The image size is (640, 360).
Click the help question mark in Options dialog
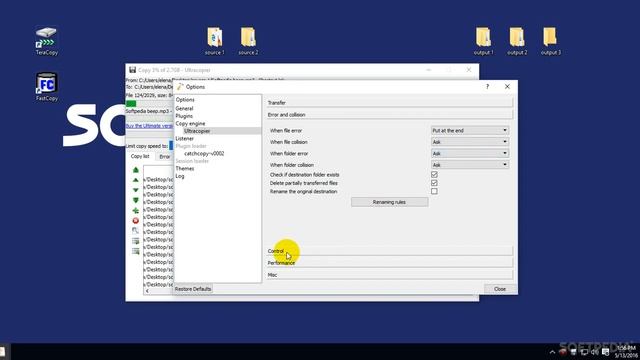(487, 87)
